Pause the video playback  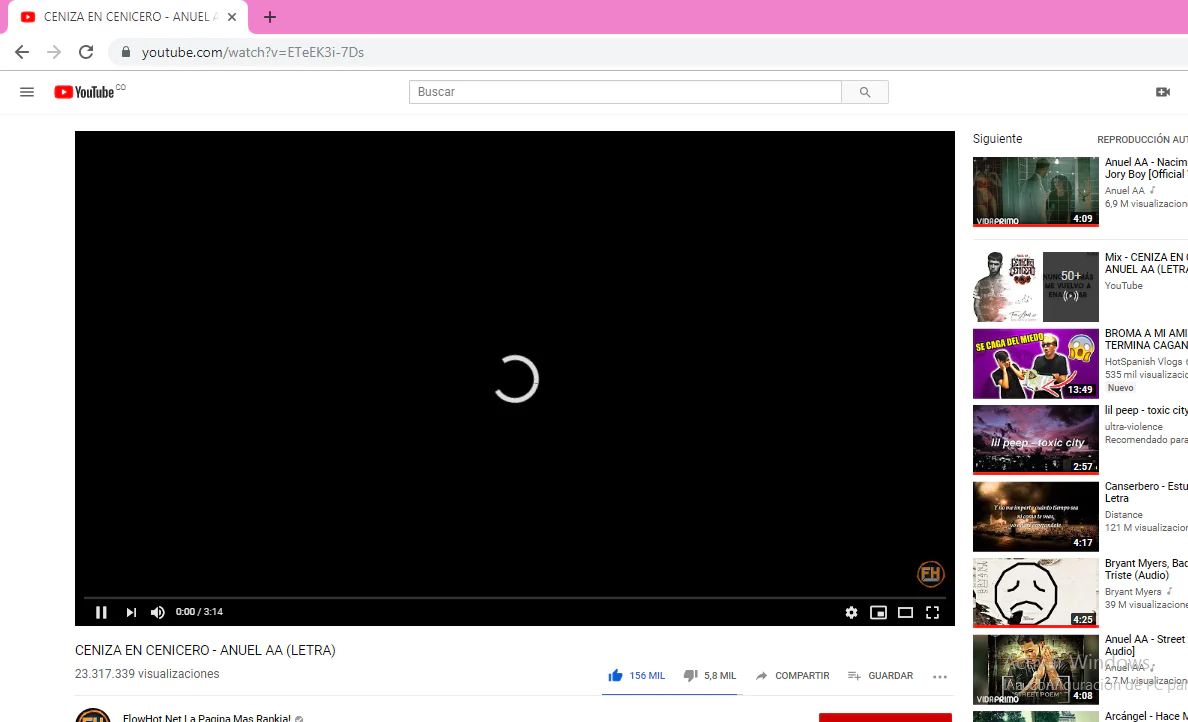tap(101, 612)
